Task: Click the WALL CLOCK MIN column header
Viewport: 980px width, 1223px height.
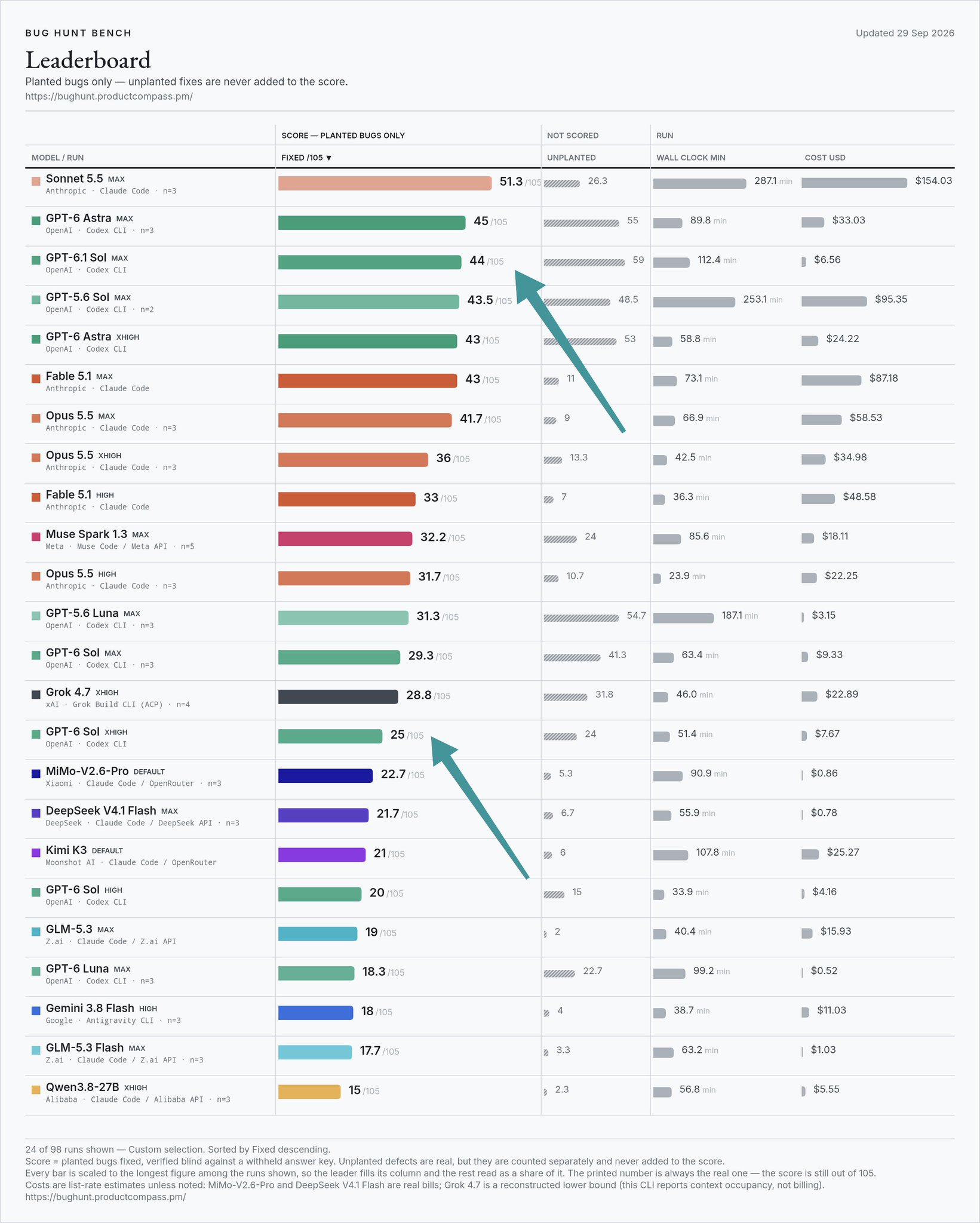Action: tap(690, 158)
